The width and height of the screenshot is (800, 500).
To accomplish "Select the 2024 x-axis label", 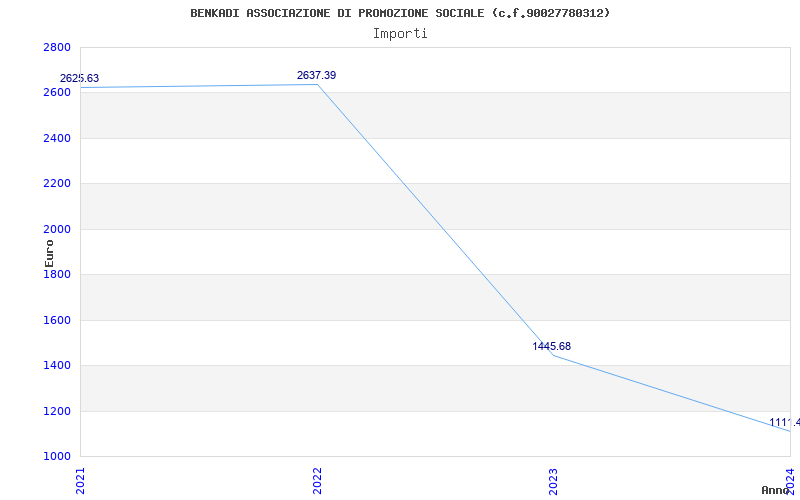I will pyautogui.click(x=790, y=481).
